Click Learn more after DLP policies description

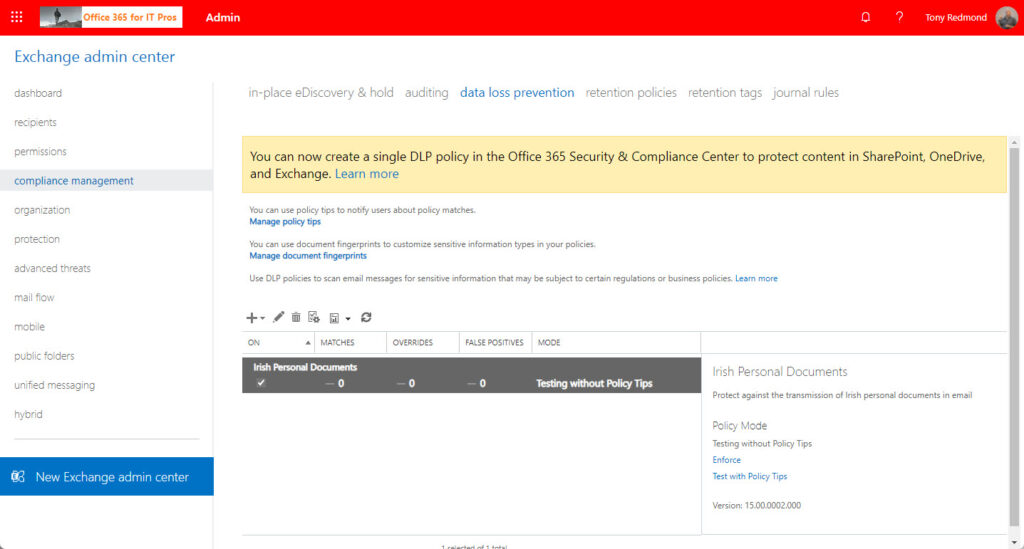(x=756, y=279)
